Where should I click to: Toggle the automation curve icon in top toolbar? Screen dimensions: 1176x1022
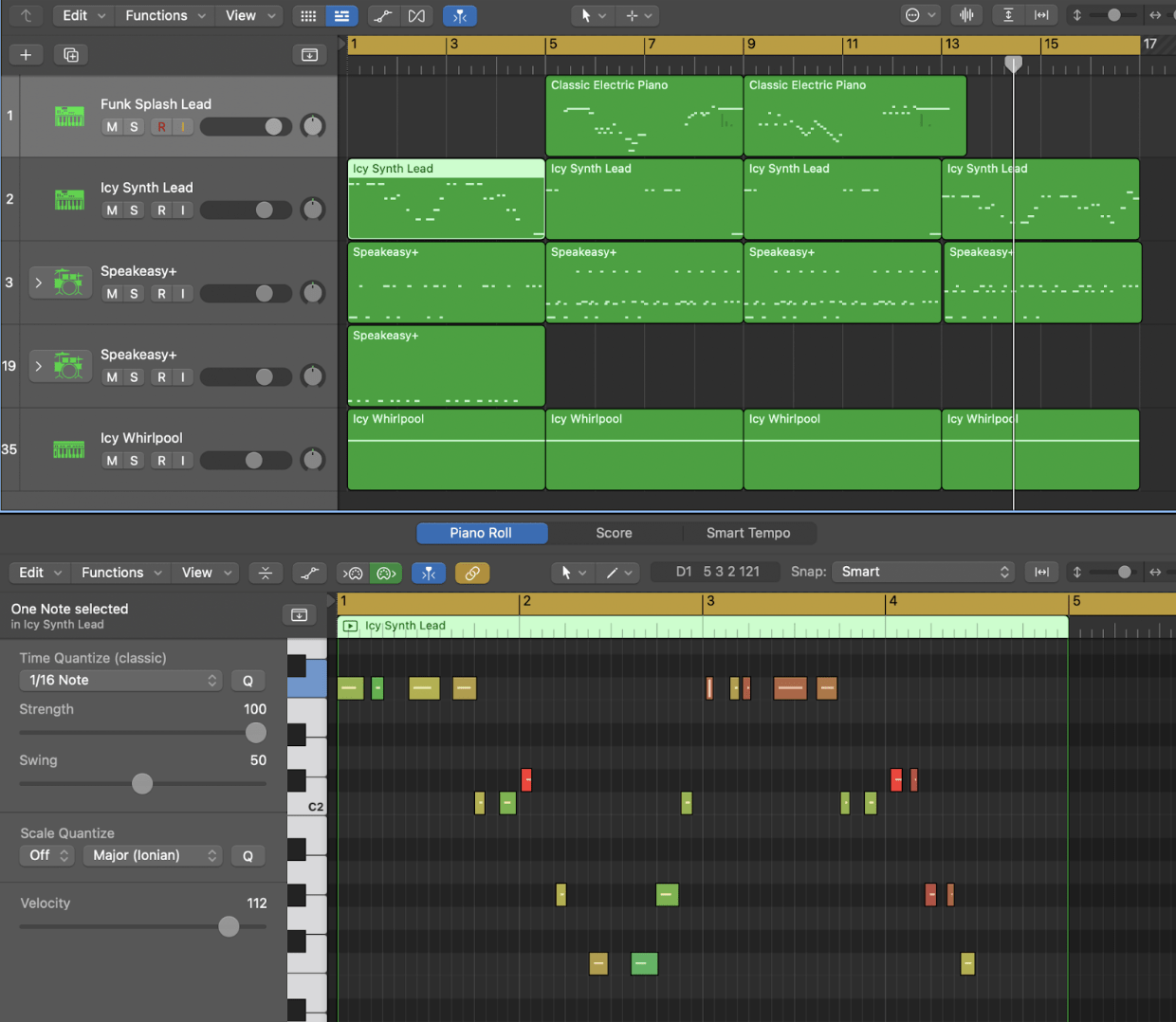382,16
